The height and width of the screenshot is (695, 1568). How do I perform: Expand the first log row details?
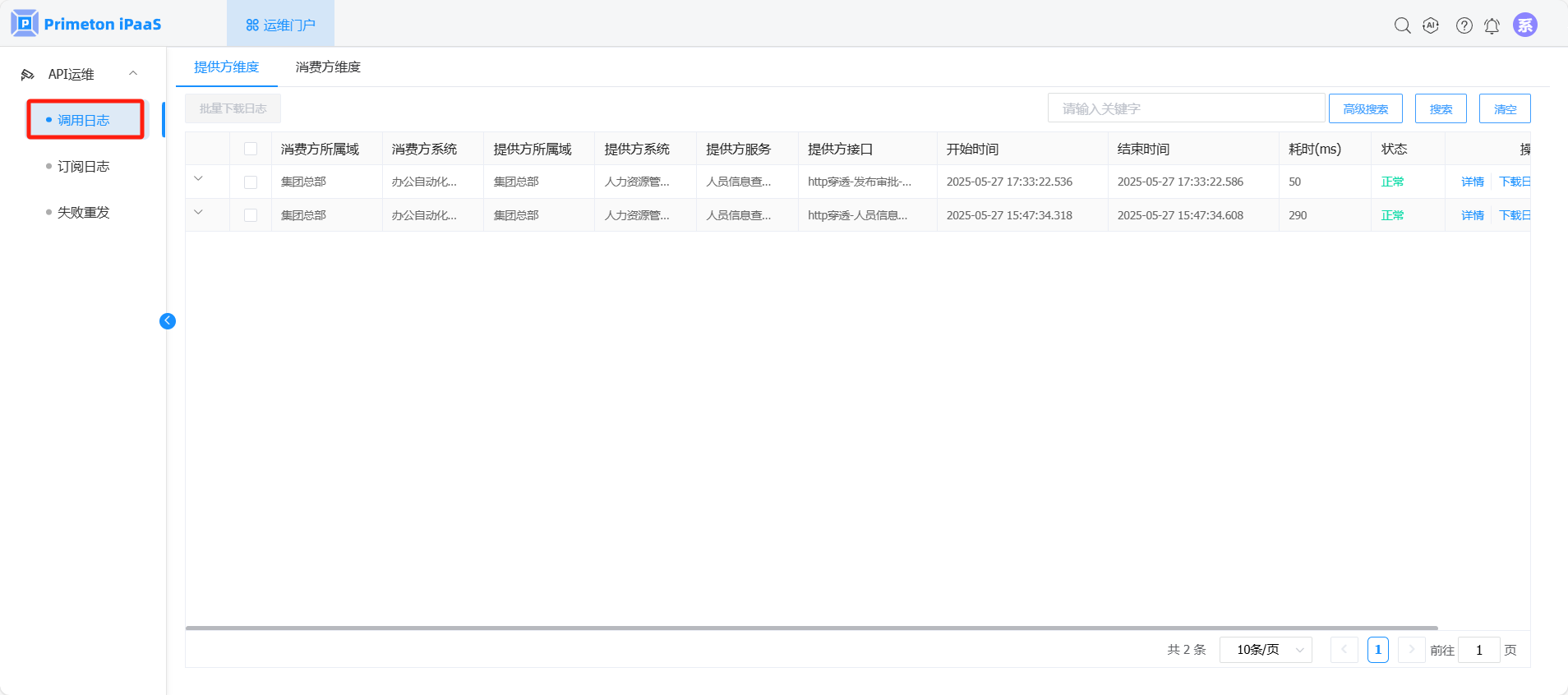tap(198, 179)
